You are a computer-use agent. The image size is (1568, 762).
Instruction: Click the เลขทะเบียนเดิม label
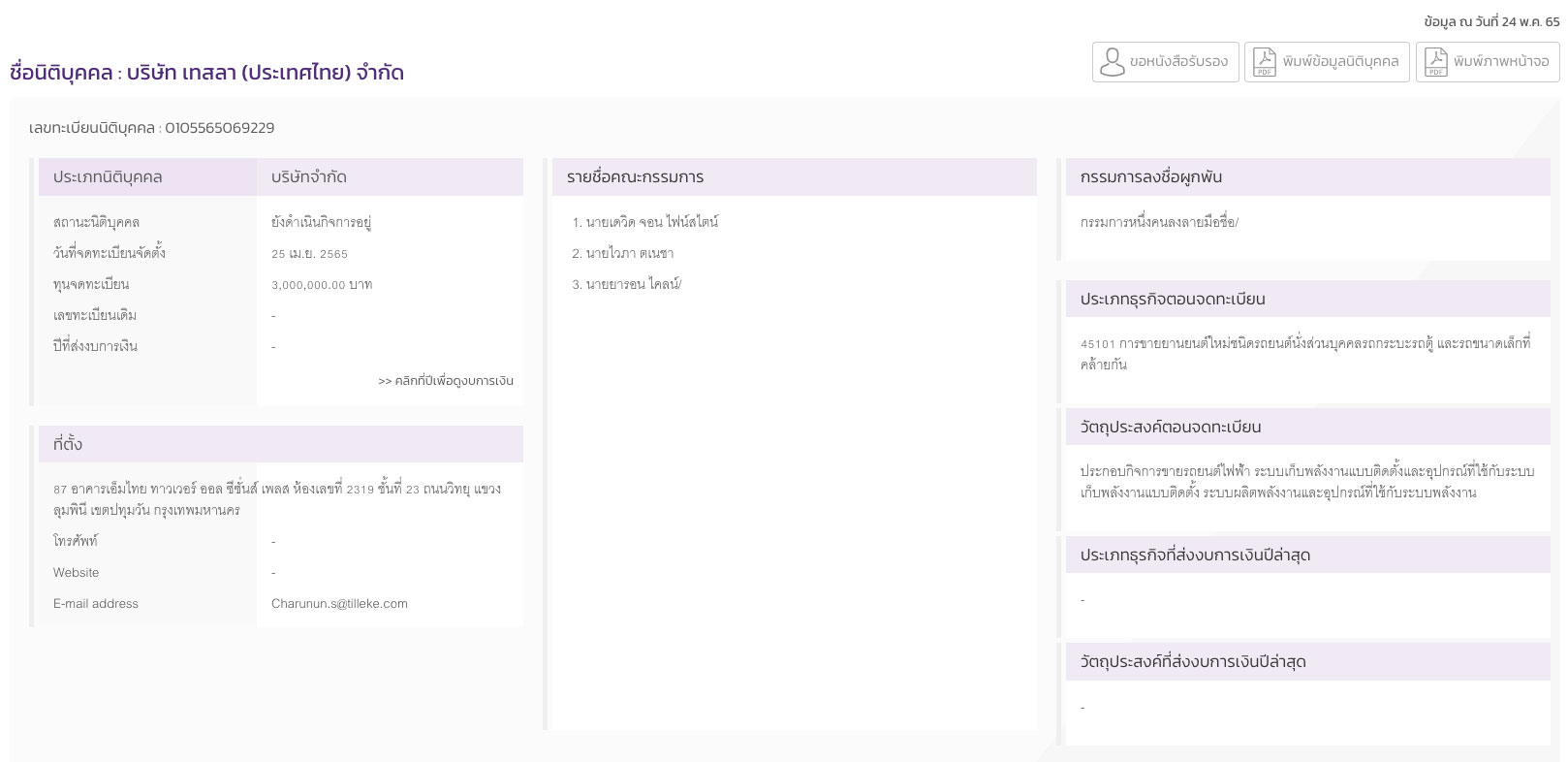[x=95, y=315]
